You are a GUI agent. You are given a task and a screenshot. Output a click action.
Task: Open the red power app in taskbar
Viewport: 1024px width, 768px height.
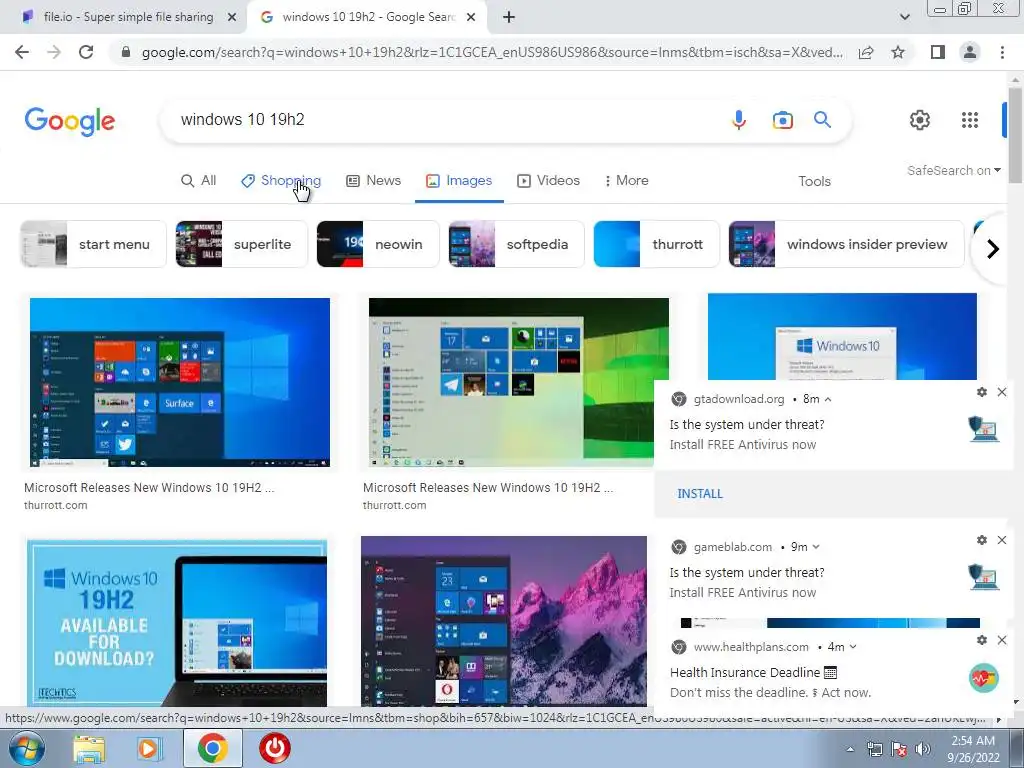pyautogui.click(x=275, y=748)
